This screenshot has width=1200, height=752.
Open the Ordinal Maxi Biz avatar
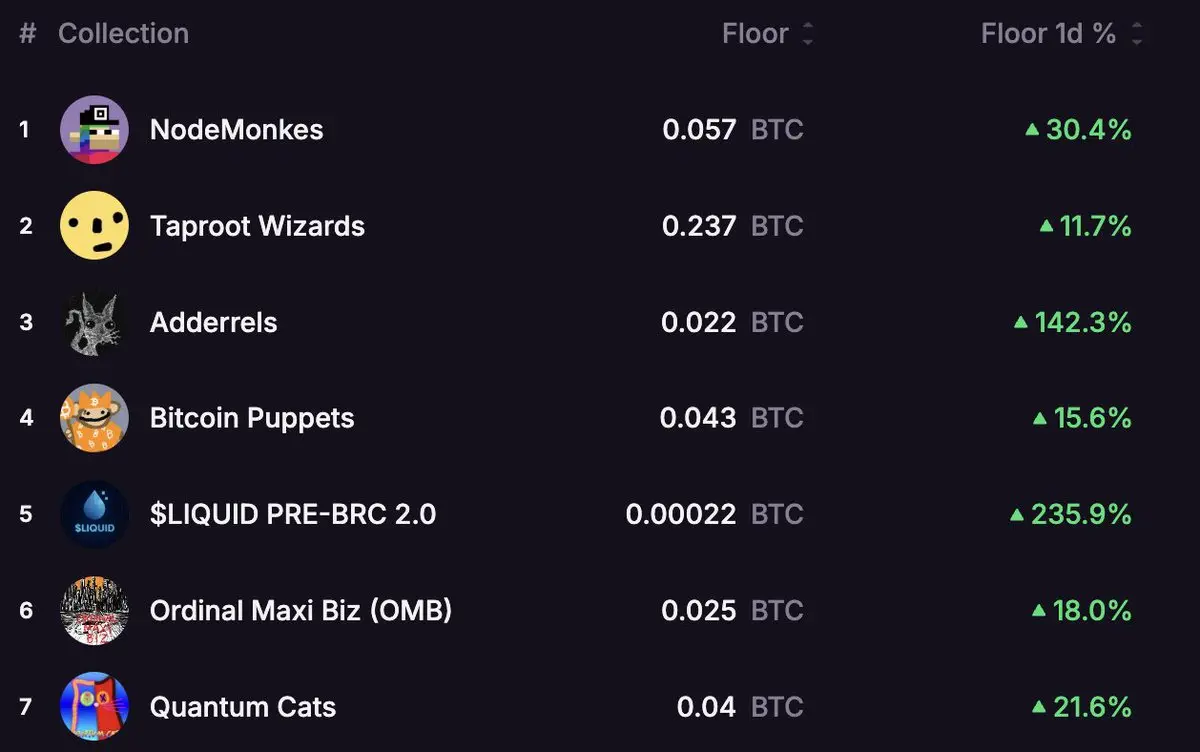click(94, 610)
